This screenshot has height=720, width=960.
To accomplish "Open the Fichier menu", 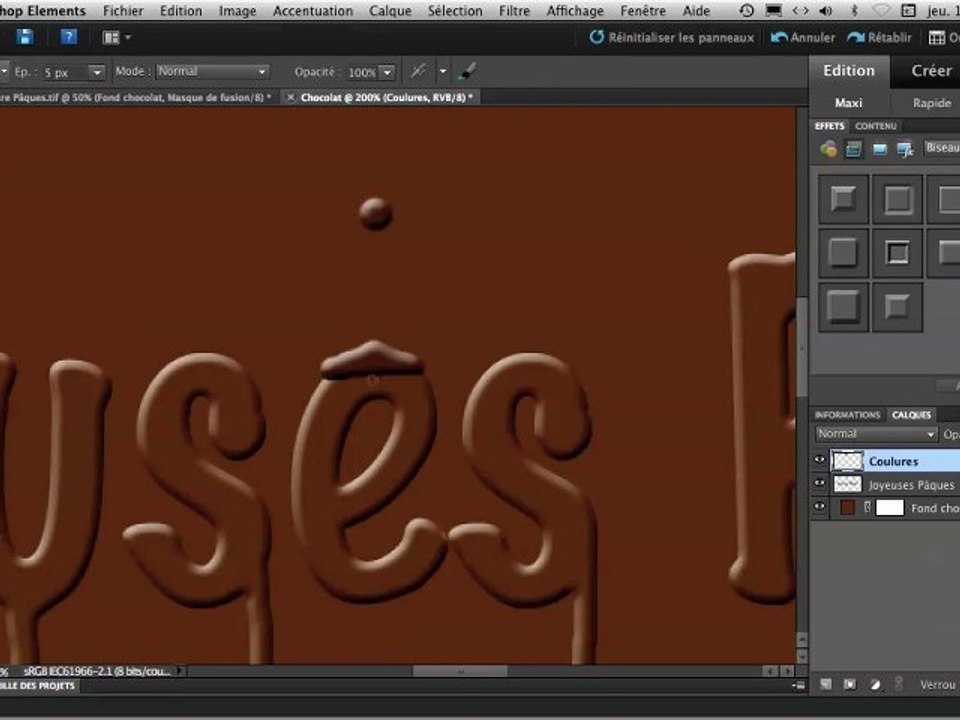I will click(x=123, y=11).
